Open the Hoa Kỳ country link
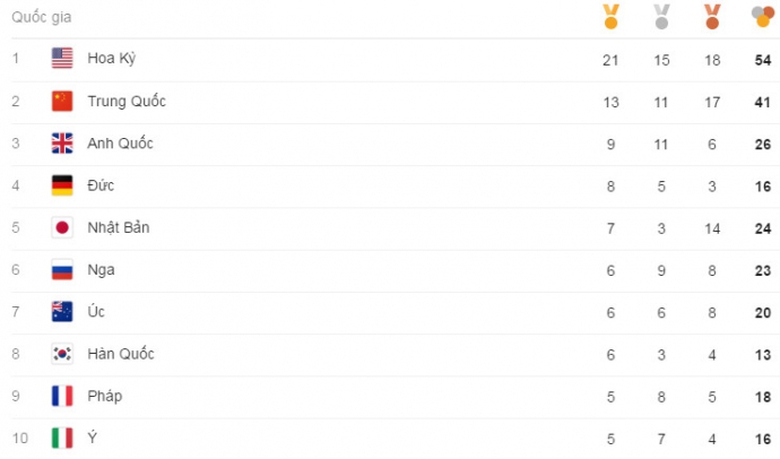The height and width of the screenshot is (459, 780). 111,59
